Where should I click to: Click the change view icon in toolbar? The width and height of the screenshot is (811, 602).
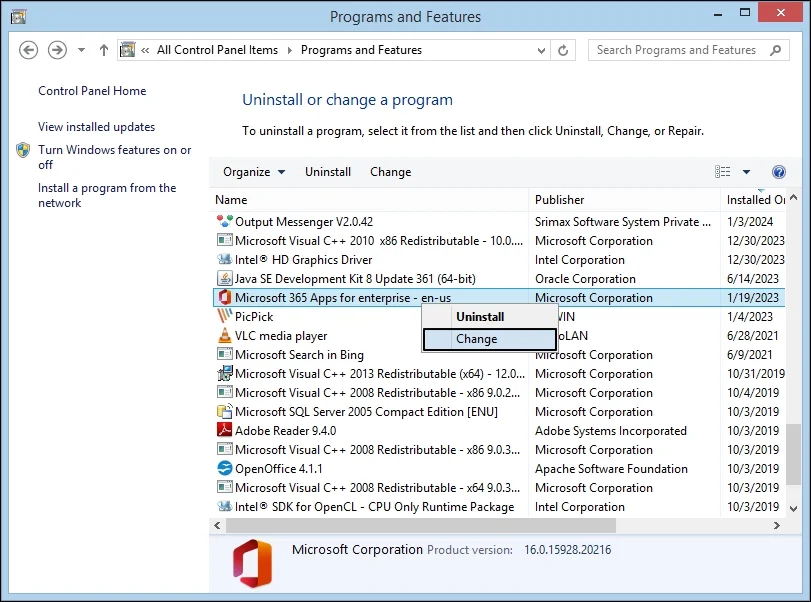click(x=723, y=172)
